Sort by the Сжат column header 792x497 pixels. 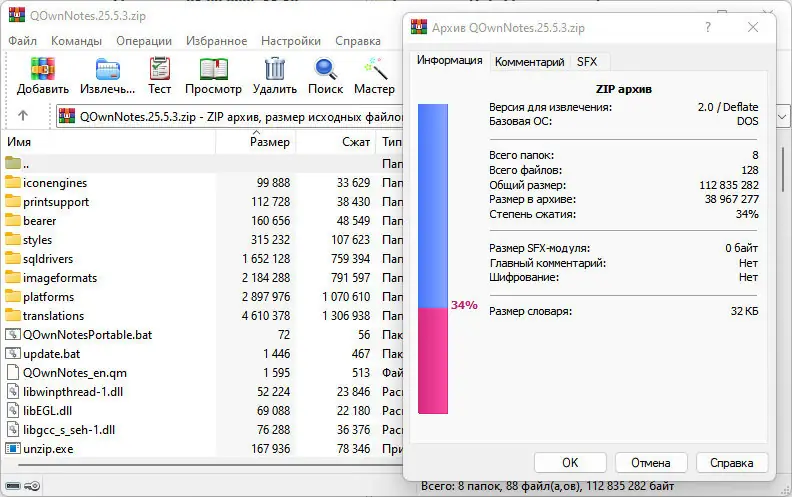(x=335, y=142)
